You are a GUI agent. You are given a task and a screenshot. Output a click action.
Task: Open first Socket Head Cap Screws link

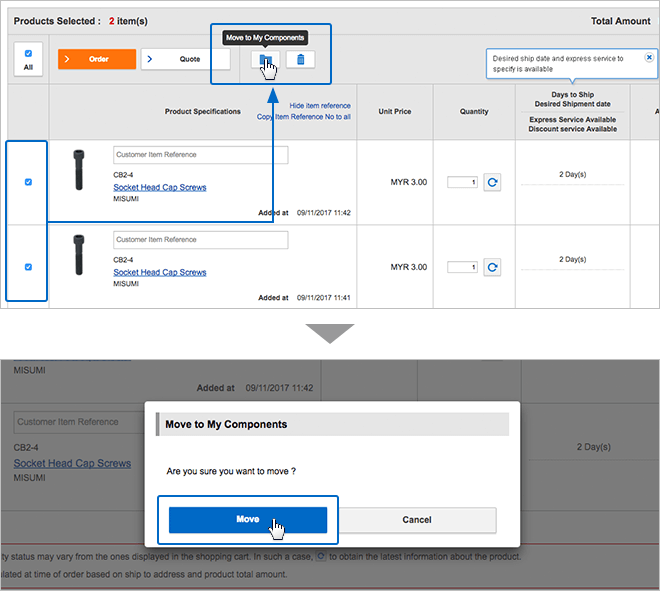[x=160, y=187]
